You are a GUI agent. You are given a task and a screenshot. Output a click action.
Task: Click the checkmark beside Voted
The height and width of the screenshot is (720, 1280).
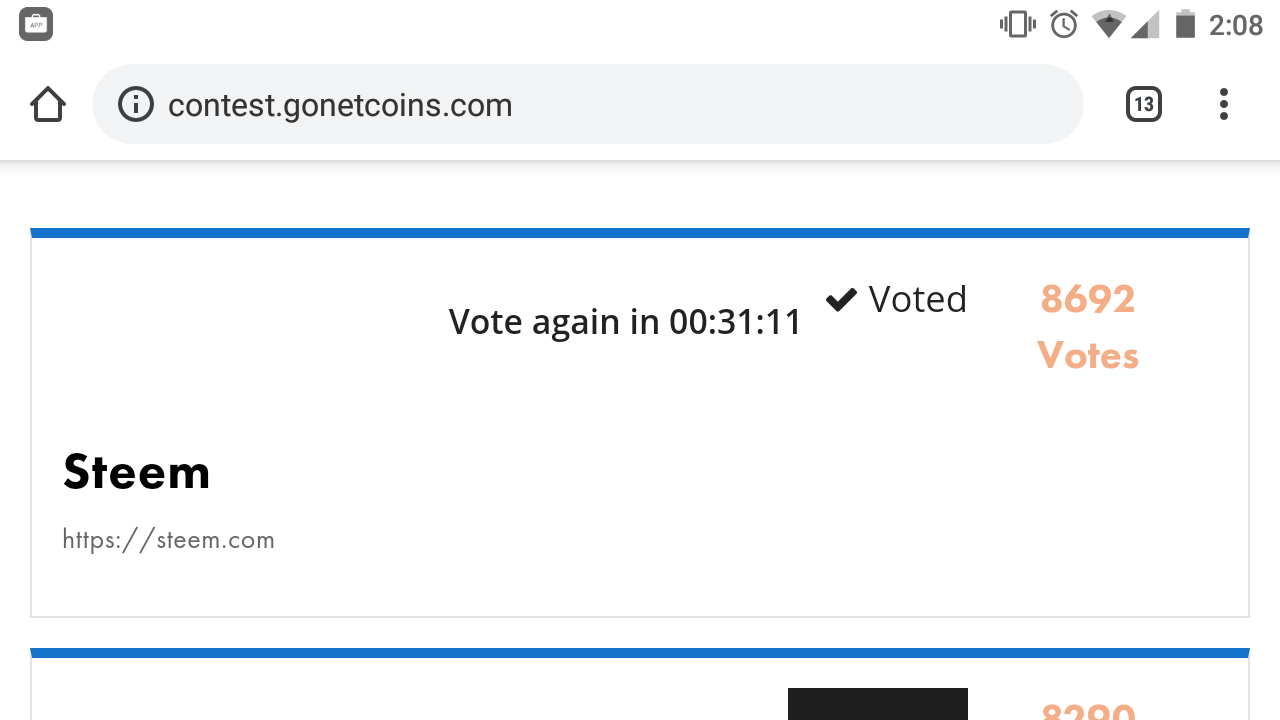pos(841,299)
